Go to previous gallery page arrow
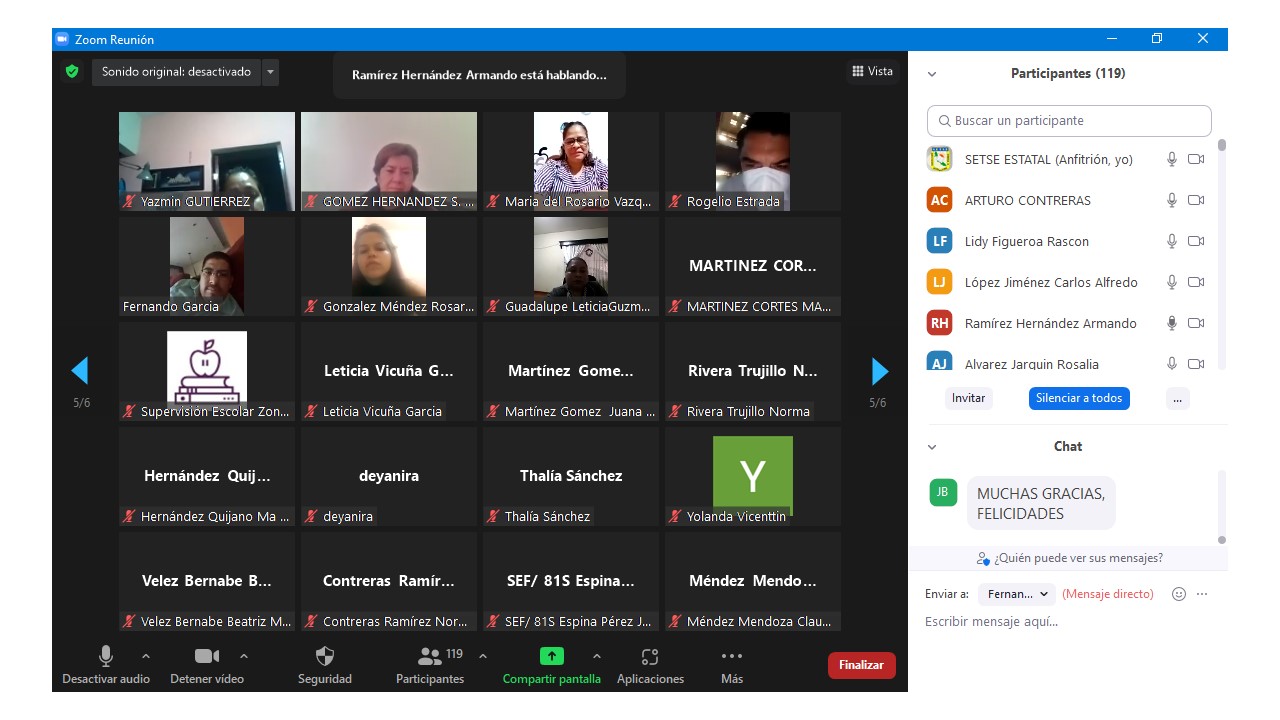Image resolution: width=1280 pixels, height=720 pixels. coord(80,371)
